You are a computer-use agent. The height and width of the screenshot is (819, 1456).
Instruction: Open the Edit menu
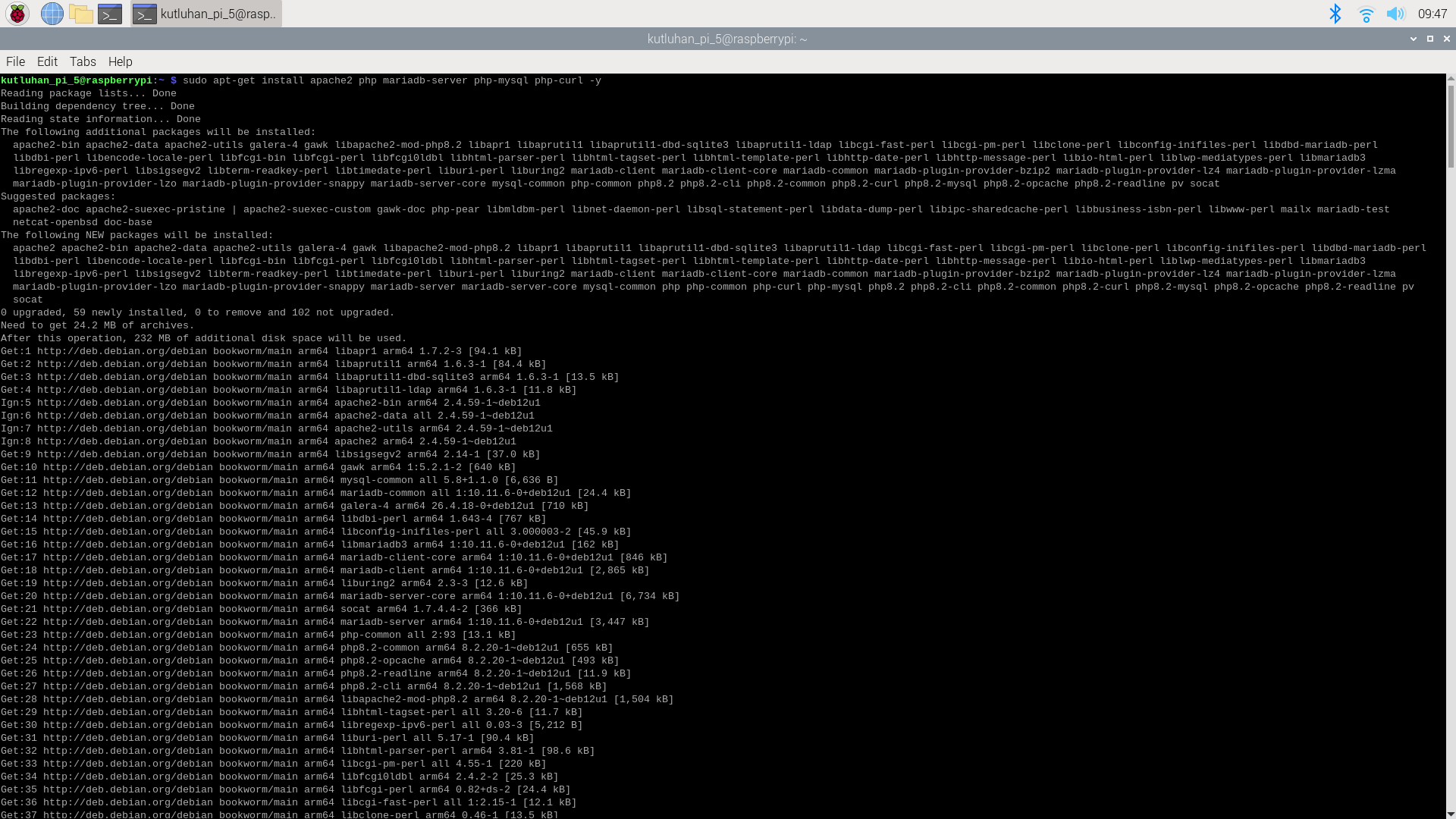[47, 61]
